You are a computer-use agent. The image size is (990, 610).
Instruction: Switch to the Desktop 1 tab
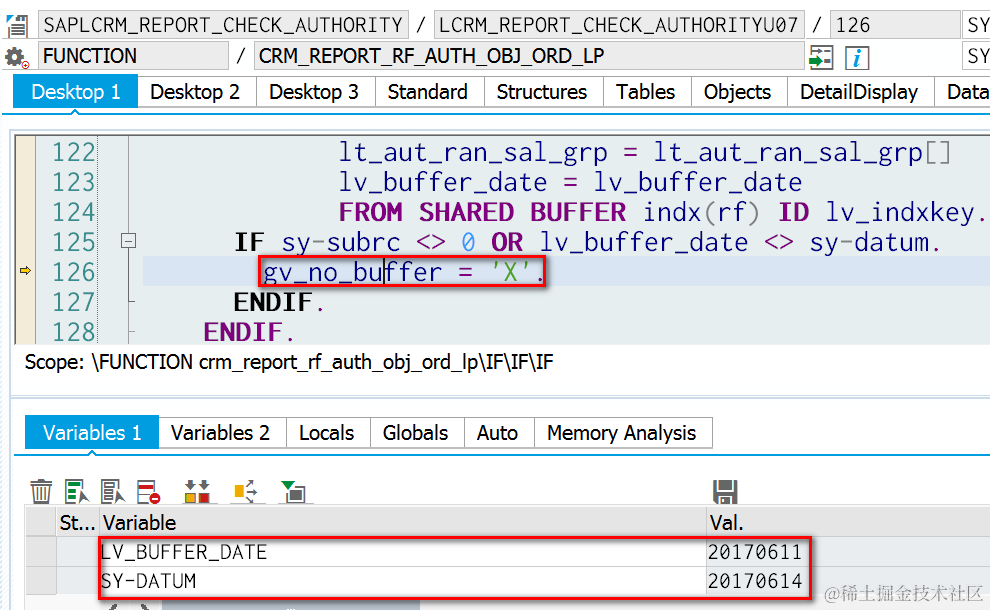click(x=76, y=92)
